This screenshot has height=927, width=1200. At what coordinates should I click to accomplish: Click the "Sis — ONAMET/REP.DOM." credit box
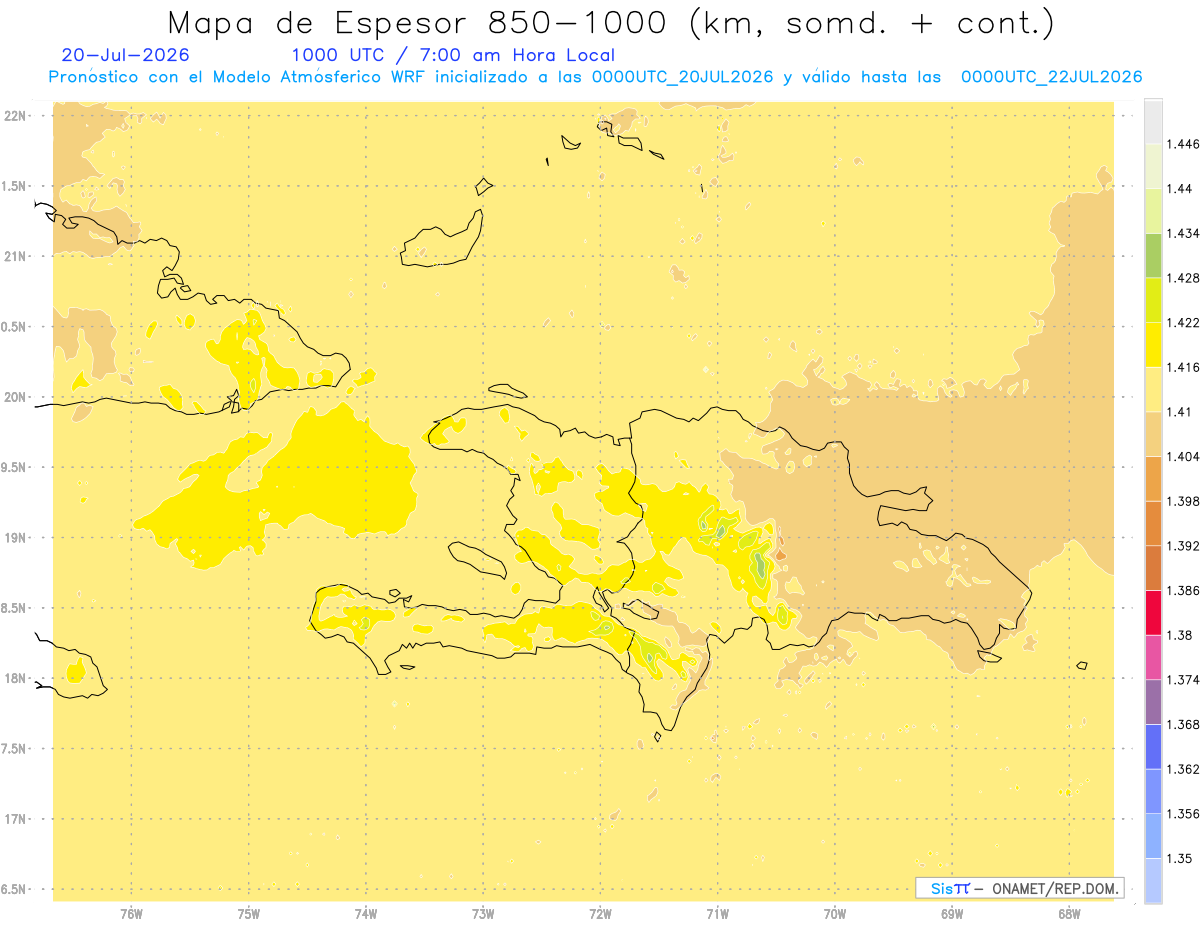point(1020,888)
